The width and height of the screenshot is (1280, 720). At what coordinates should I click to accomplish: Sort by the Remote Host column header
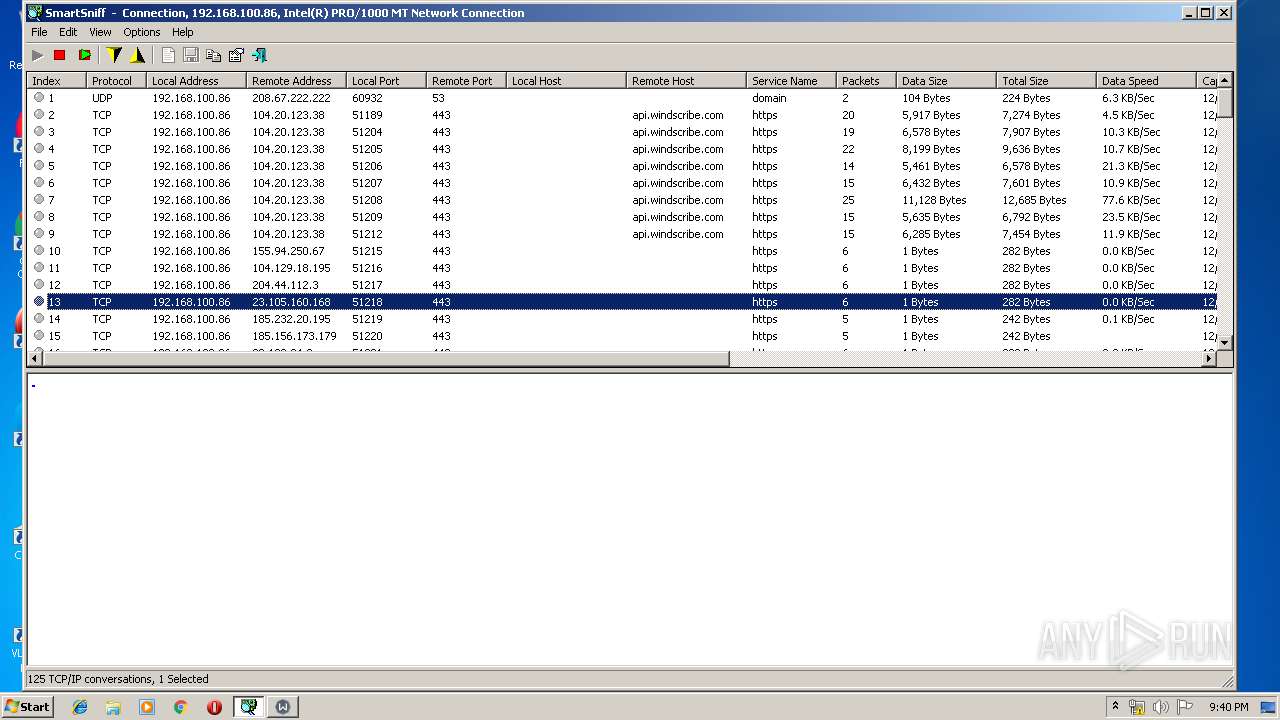point(686,81)
